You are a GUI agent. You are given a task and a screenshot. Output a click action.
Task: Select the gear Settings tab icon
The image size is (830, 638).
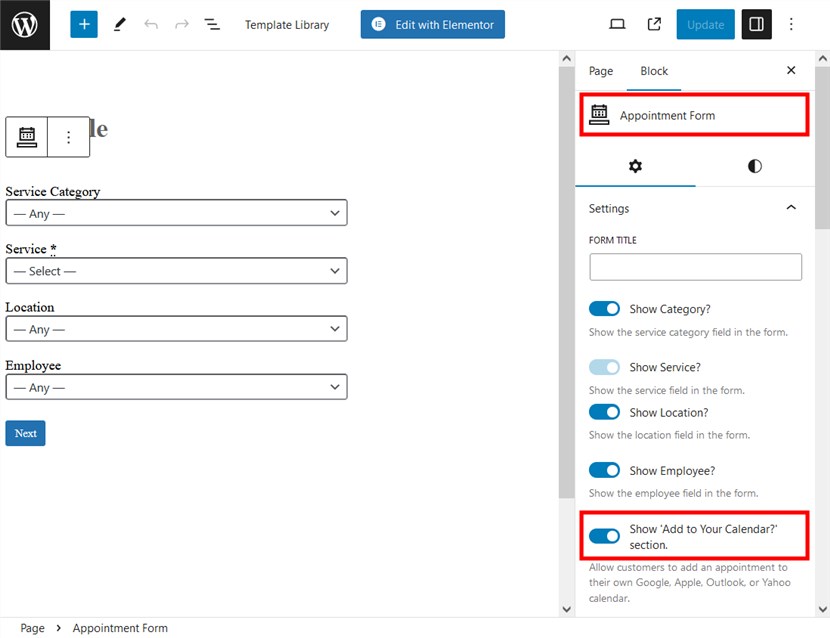click(635, 166)
